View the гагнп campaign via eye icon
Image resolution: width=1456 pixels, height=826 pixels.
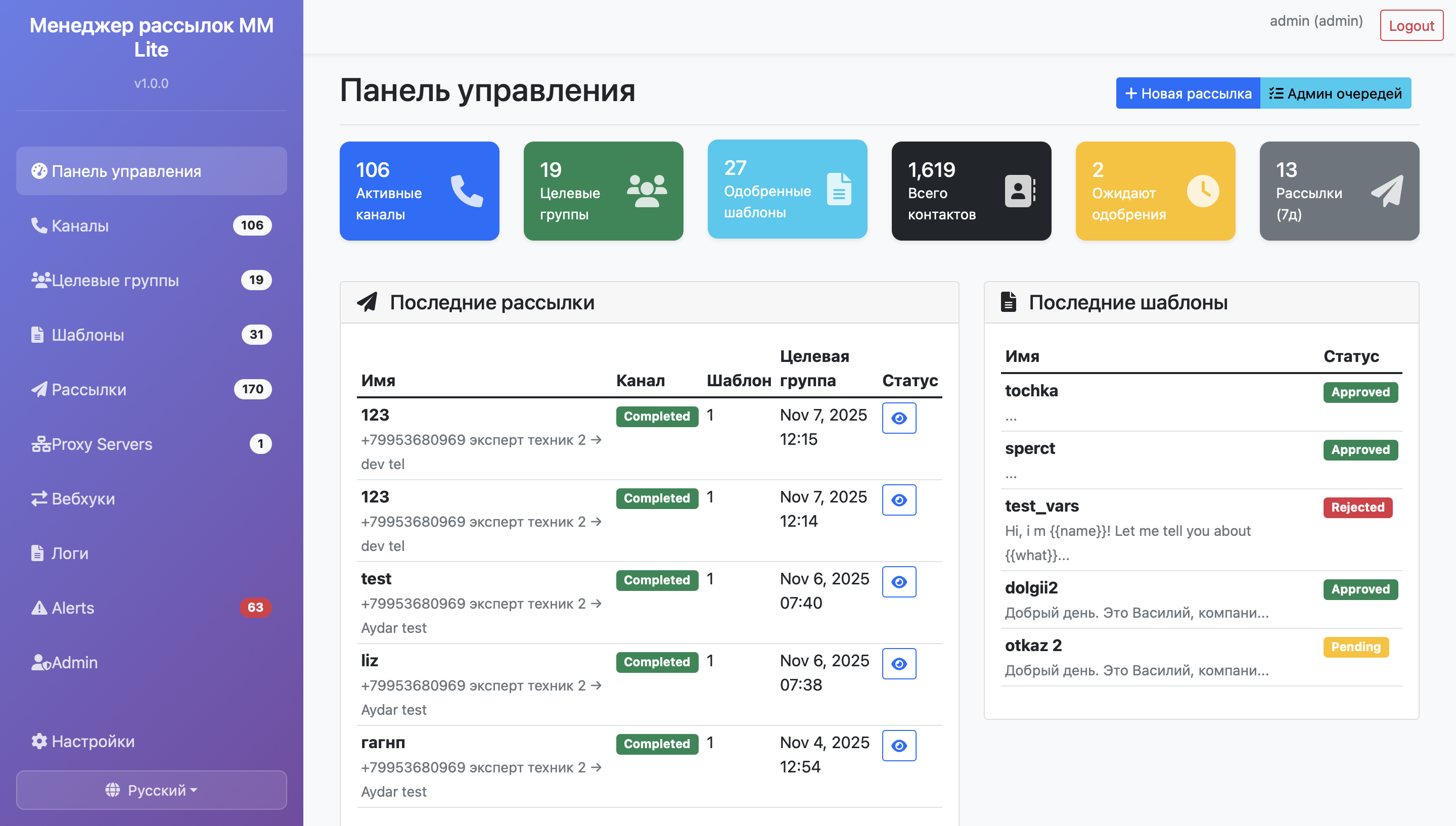[x=898, y=746]
